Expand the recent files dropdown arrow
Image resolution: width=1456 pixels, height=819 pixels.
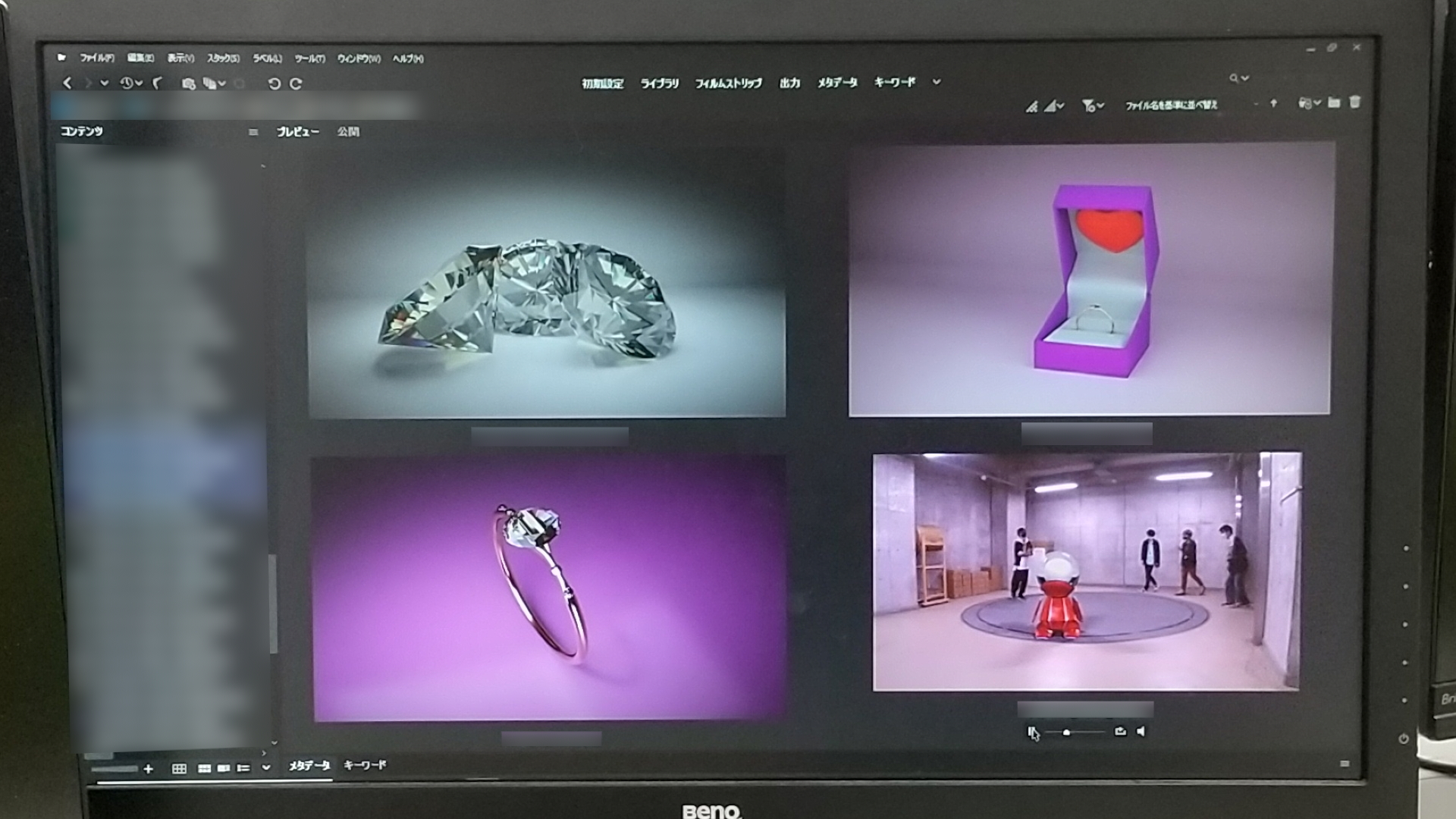139,83
